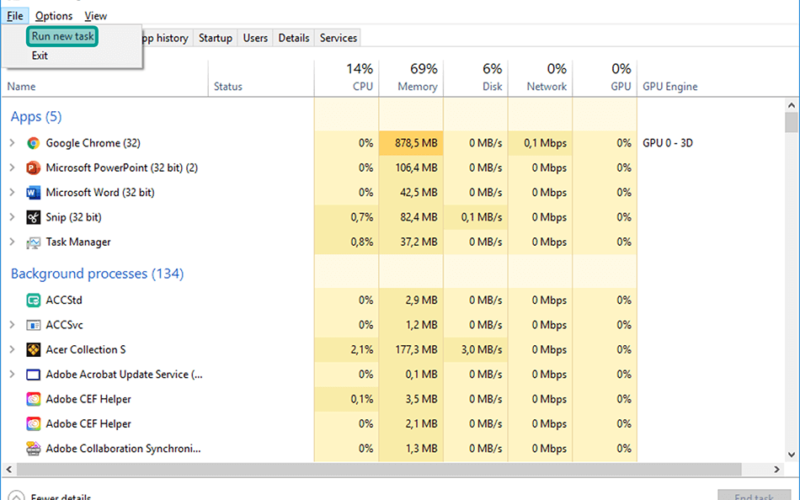Switch to the Services tab

click(x=338, y=38)
